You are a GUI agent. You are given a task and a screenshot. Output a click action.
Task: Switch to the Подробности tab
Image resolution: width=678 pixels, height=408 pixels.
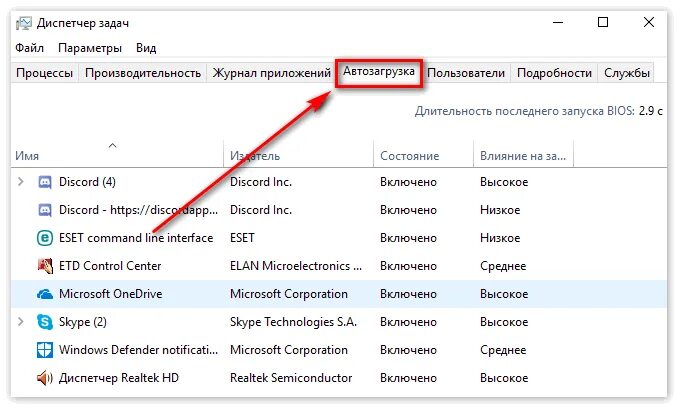click(x=554, y=73)
